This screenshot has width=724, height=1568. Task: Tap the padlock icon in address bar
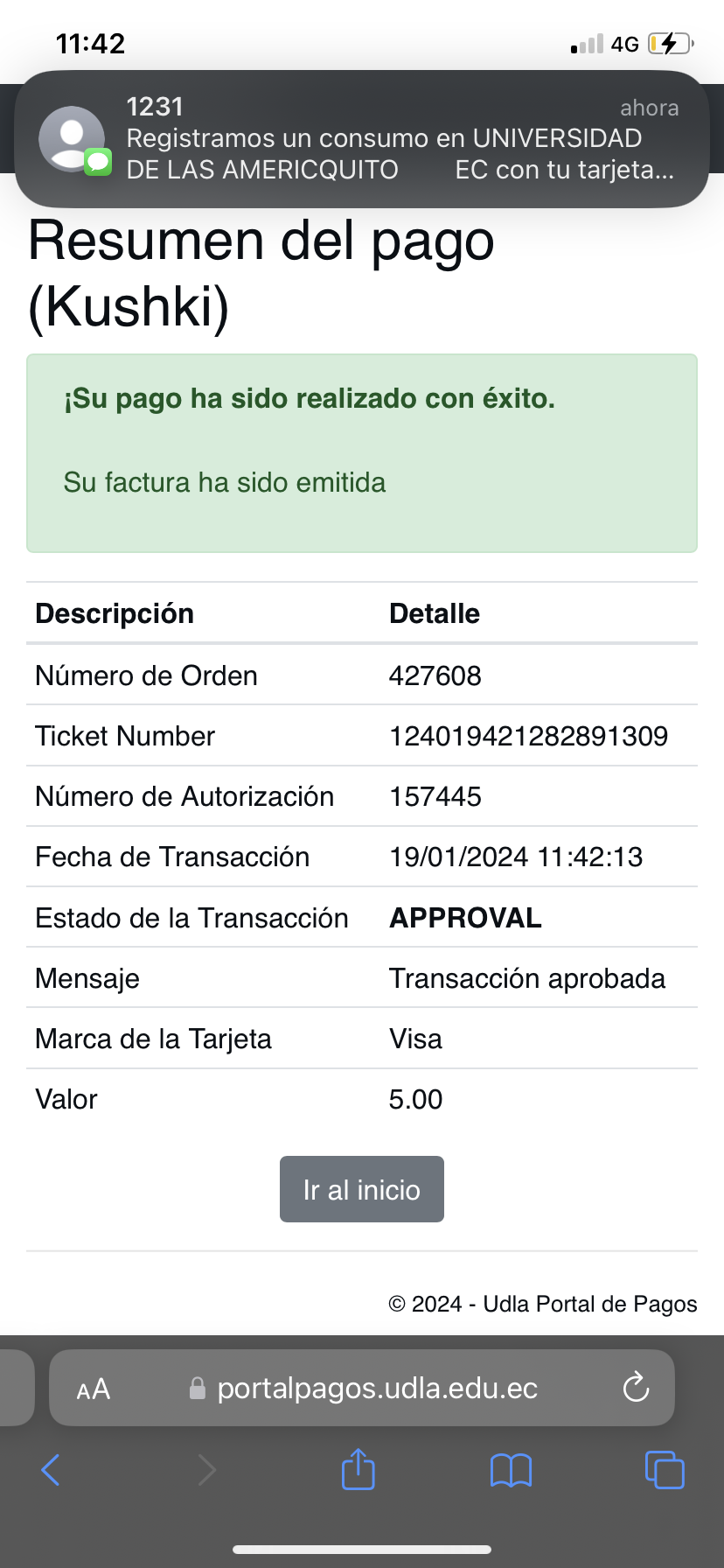[198, 1388]
